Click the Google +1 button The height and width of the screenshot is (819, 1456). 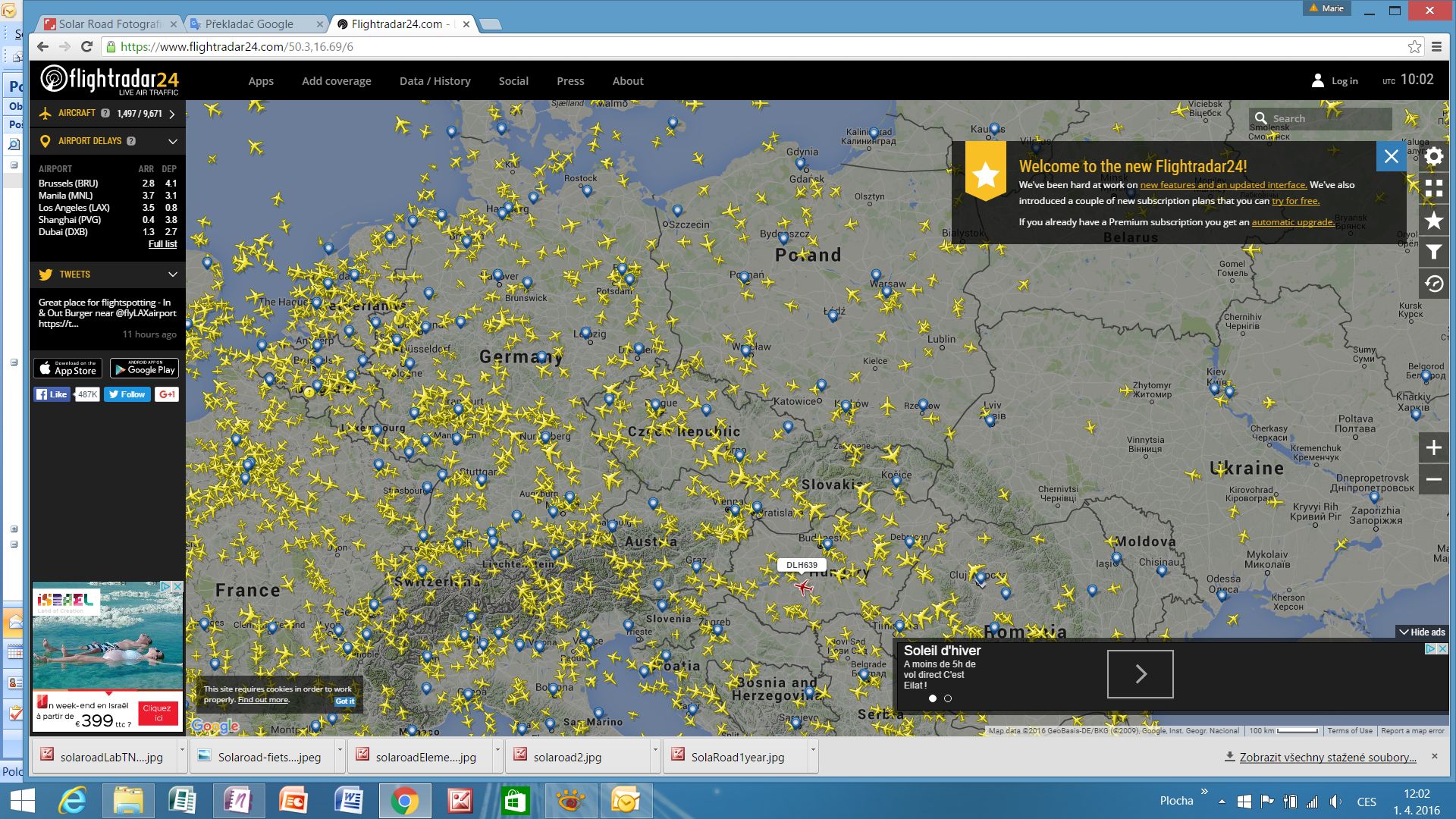point(167,394)
